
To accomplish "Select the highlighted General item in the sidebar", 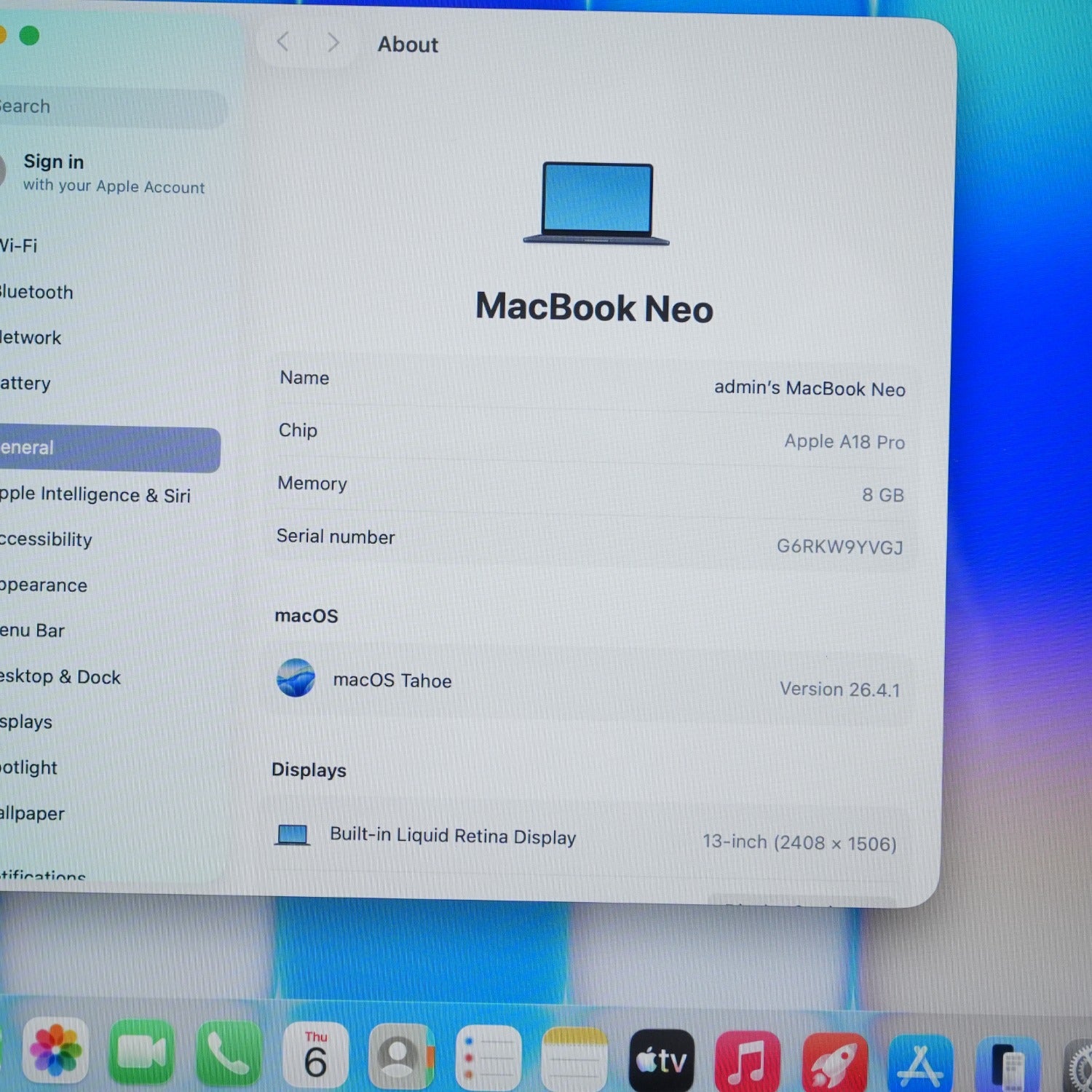I will 109,448.
